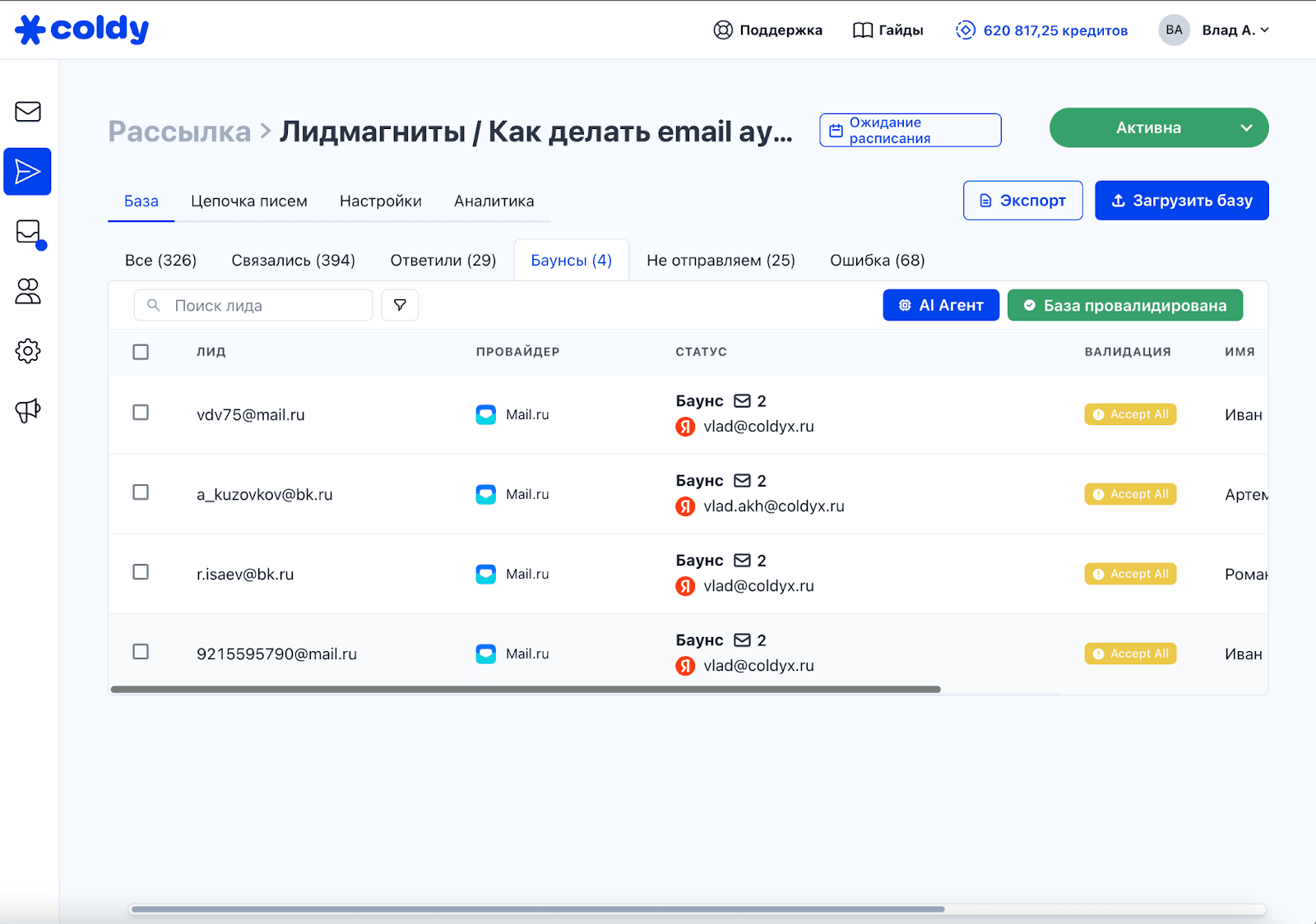
Task: Click the megaphone icon in sidebar
Action: 28,410
